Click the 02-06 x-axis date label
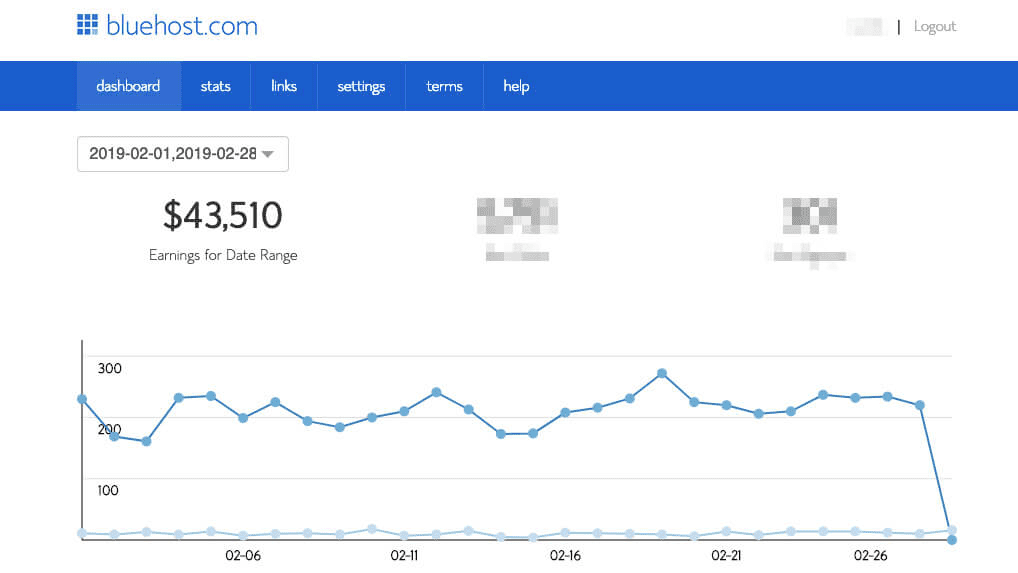This screenshot has width=1018, height=573. tap(243, 556)
